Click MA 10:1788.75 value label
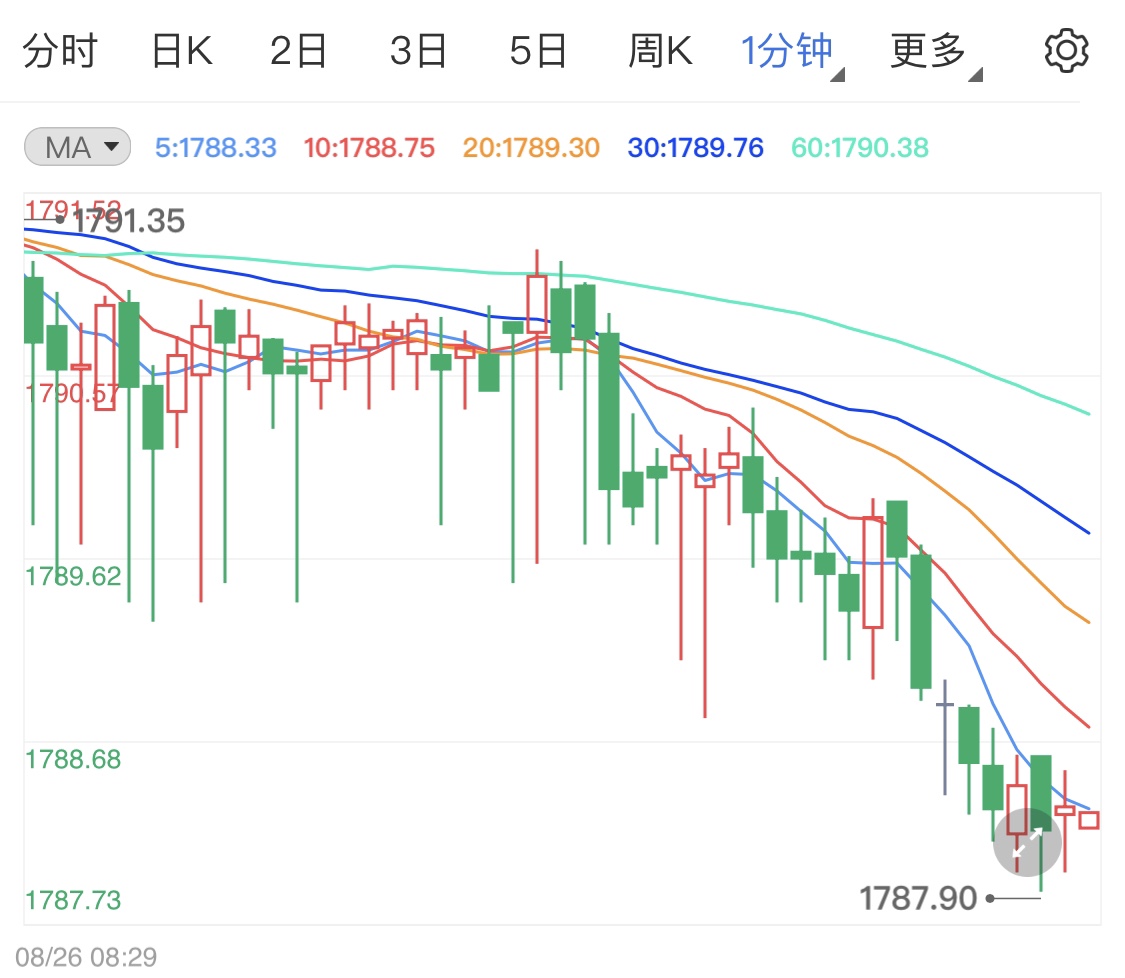1125x978 pixels. 369,148
